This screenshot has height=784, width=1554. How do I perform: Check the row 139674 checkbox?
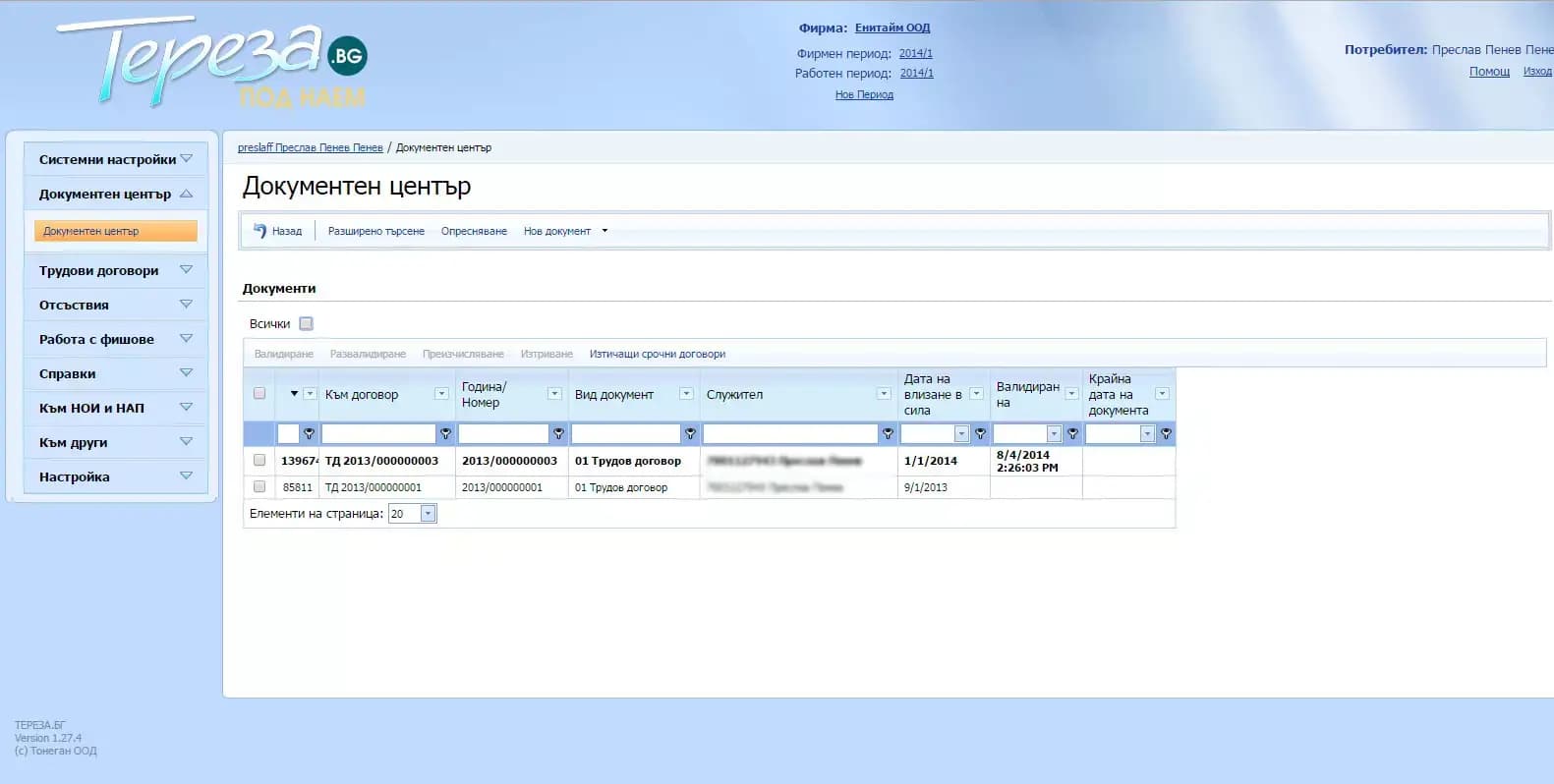259,460
